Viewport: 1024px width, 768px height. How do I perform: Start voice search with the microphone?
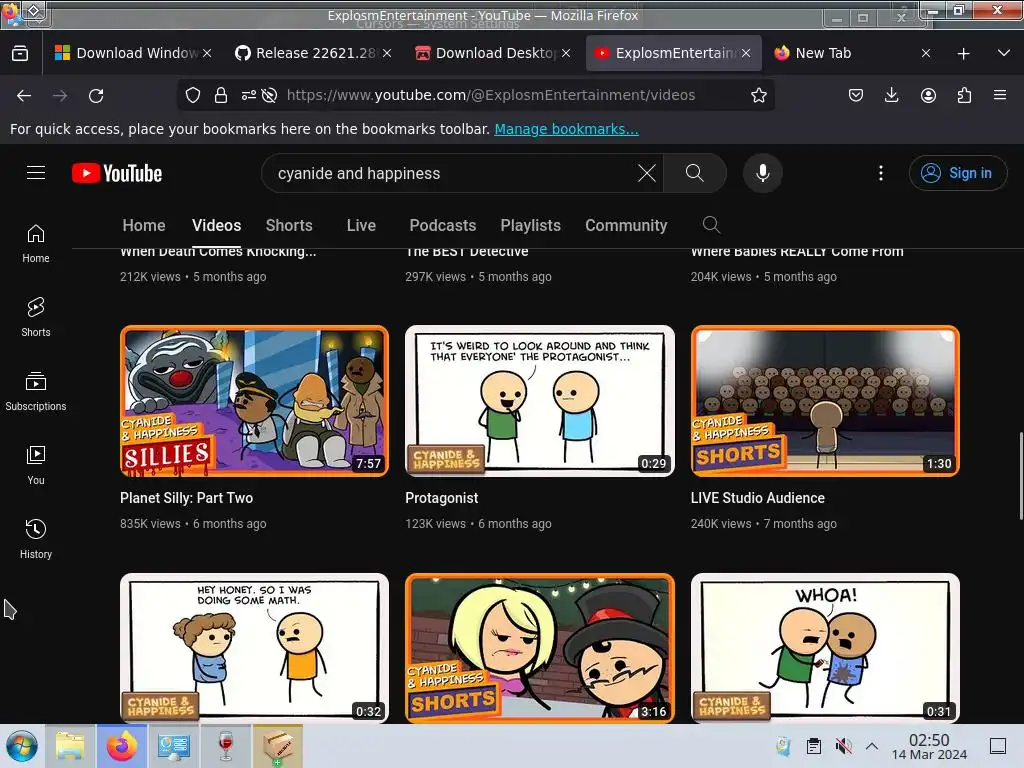762,173
